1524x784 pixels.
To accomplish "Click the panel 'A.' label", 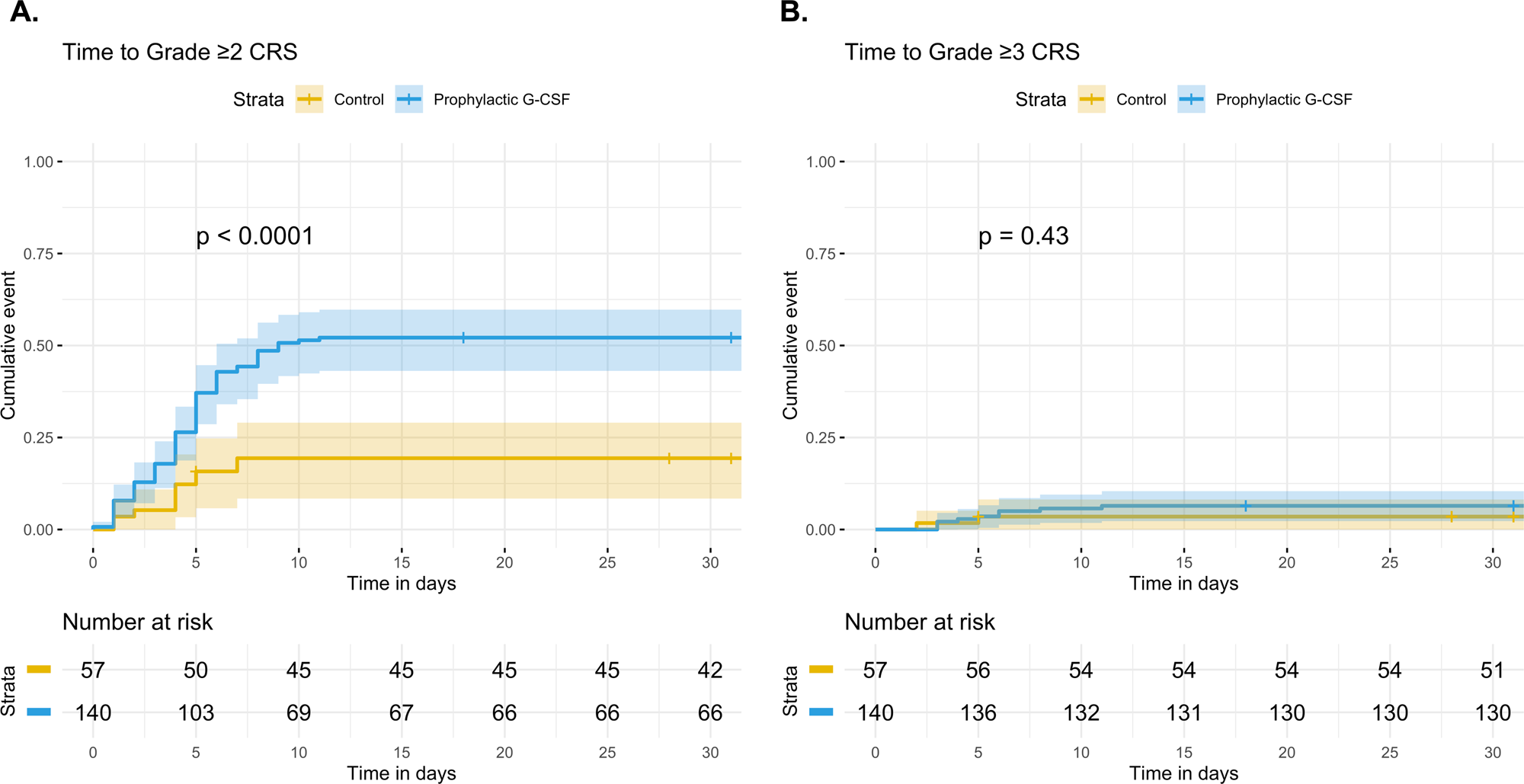I will click(x=24, y=13).
